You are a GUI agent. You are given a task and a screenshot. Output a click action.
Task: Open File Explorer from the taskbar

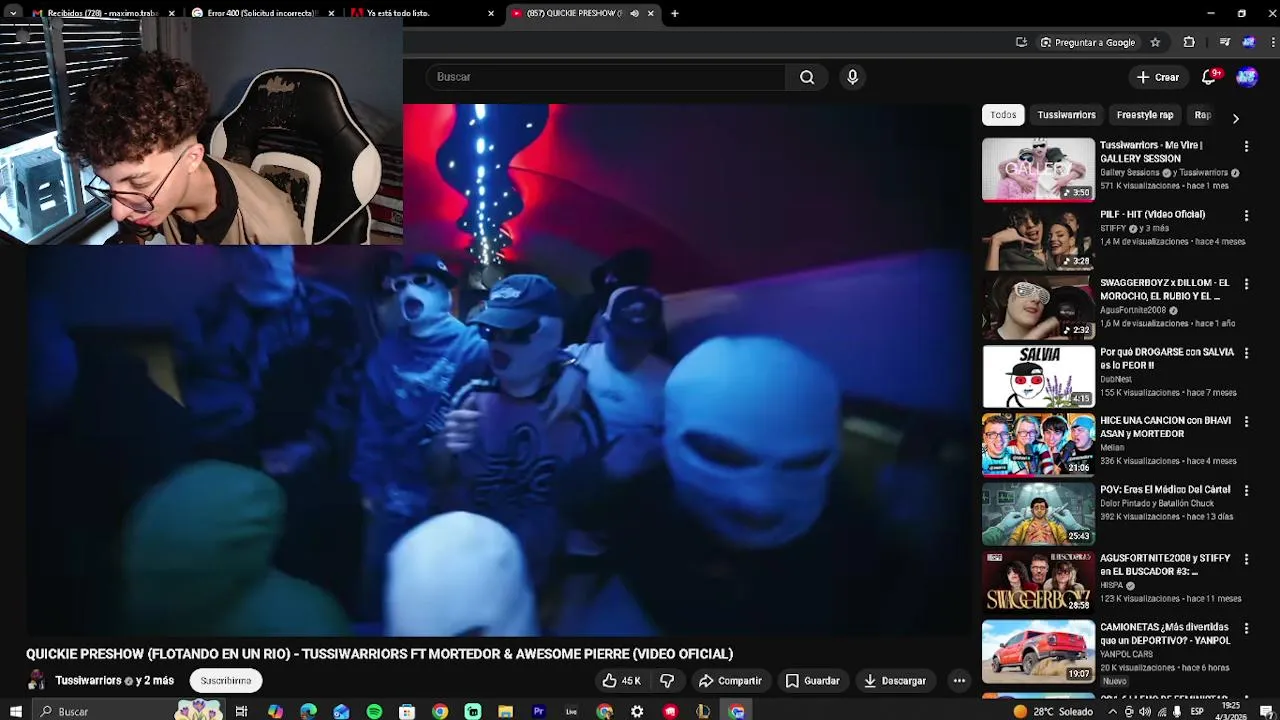[x=506, y=711]
